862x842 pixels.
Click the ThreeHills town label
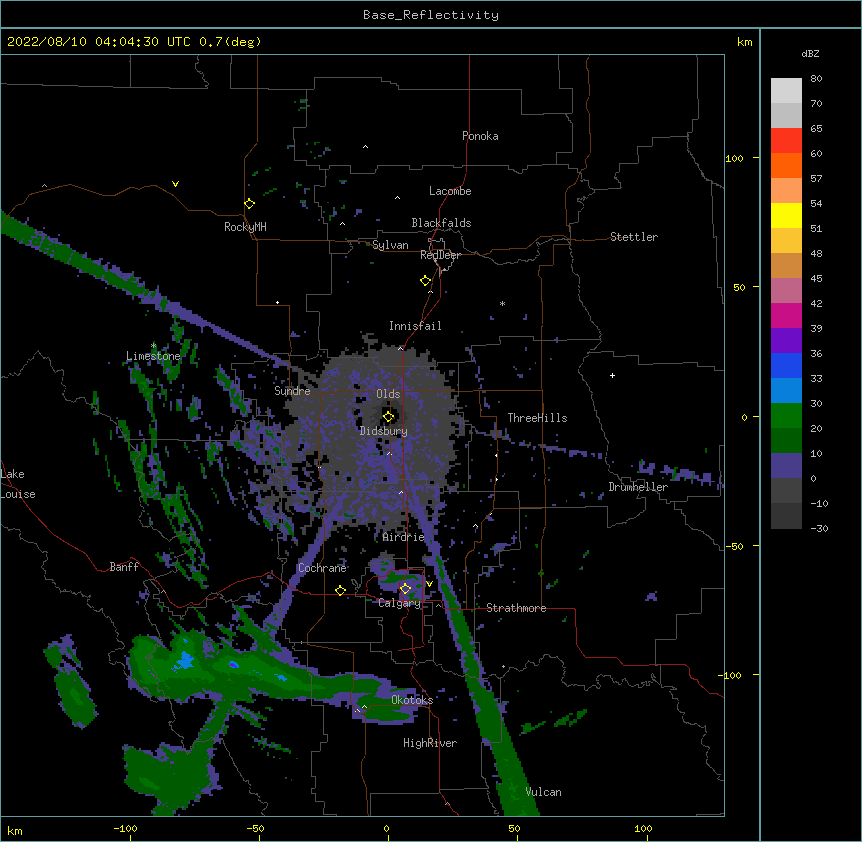pyautogui.click(x=537, y=418)
